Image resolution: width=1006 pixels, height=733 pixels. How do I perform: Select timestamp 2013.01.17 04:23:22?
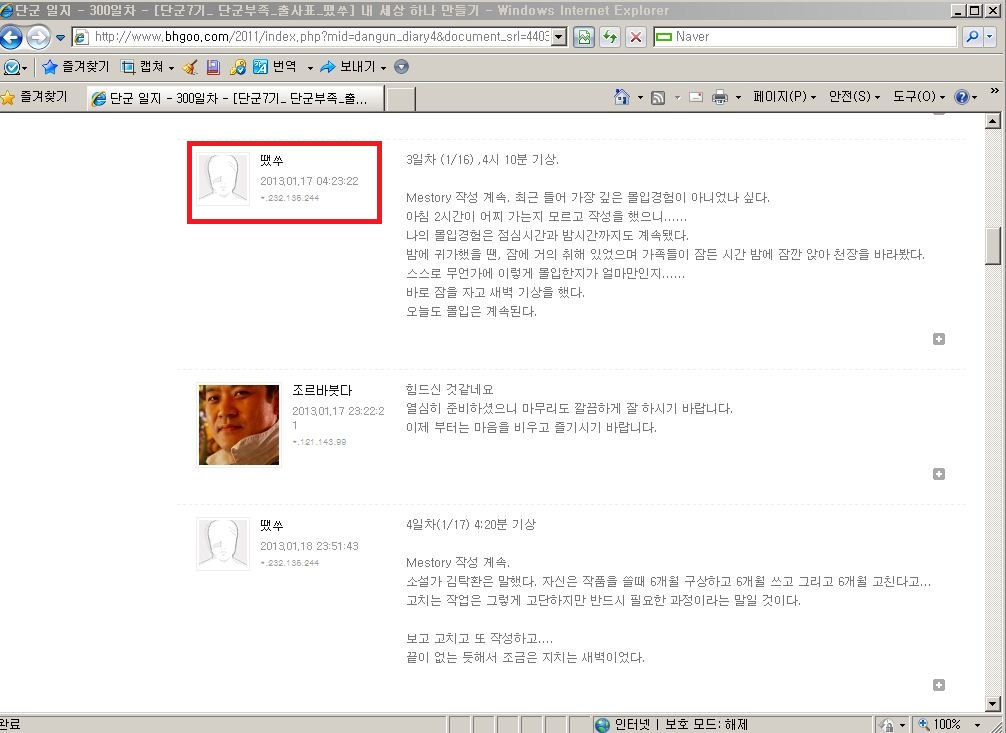[x=309, y=181]
